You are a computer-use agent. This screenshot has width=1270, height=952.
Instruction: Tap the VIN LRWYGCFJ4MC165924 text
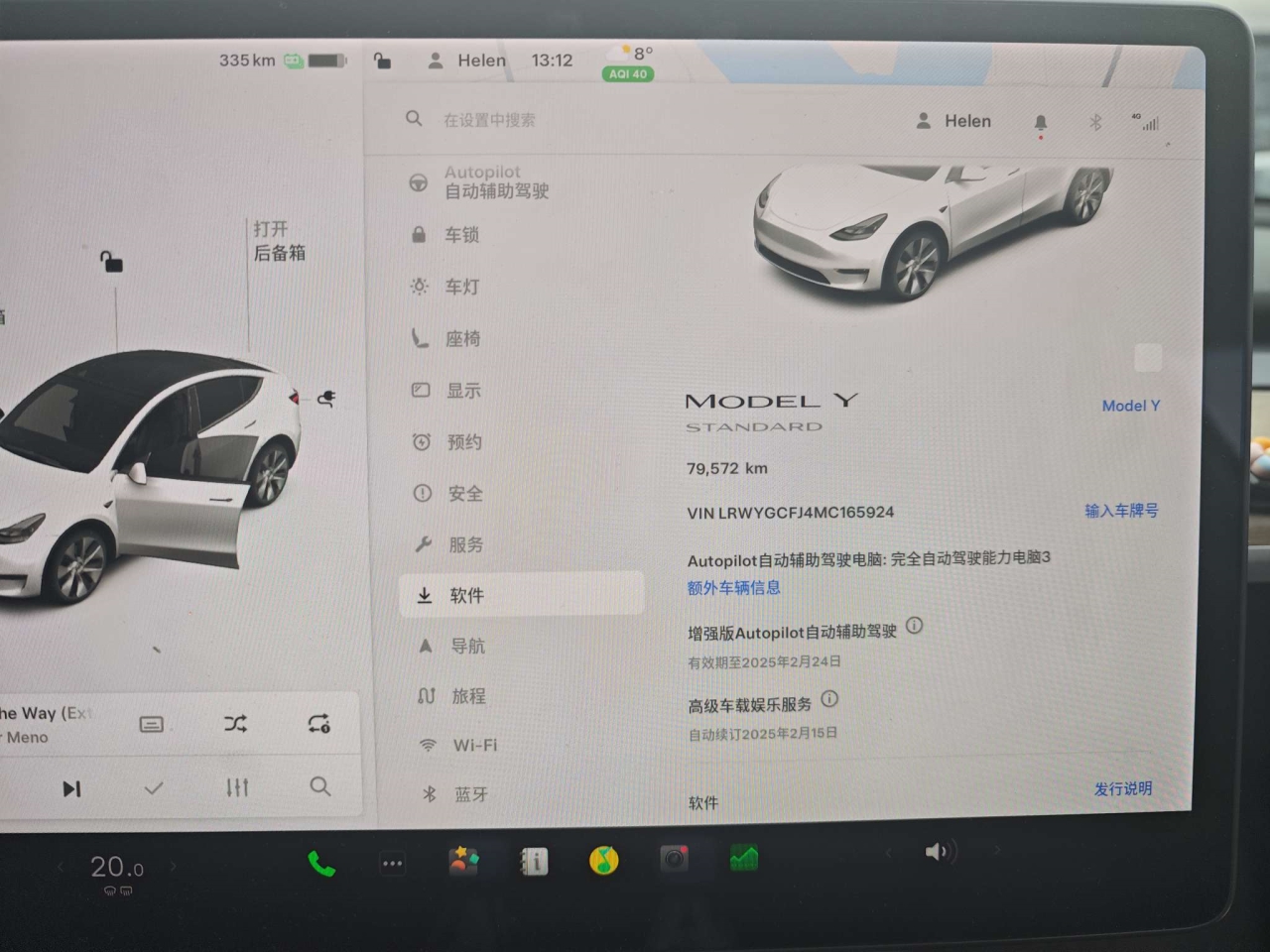[791, 513]
